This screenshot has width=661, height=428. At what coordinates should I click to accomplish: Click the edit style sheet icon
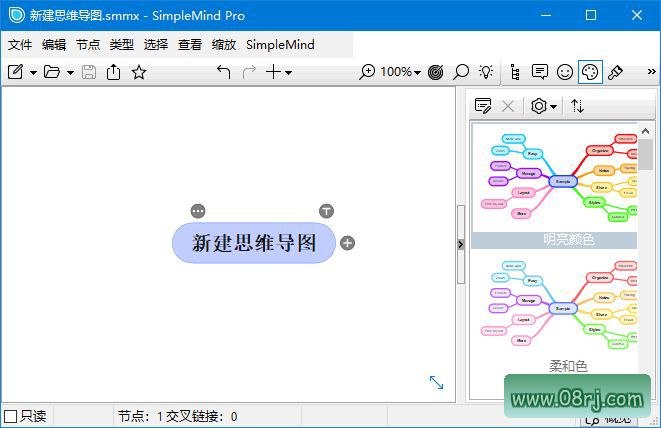[483, 106]
